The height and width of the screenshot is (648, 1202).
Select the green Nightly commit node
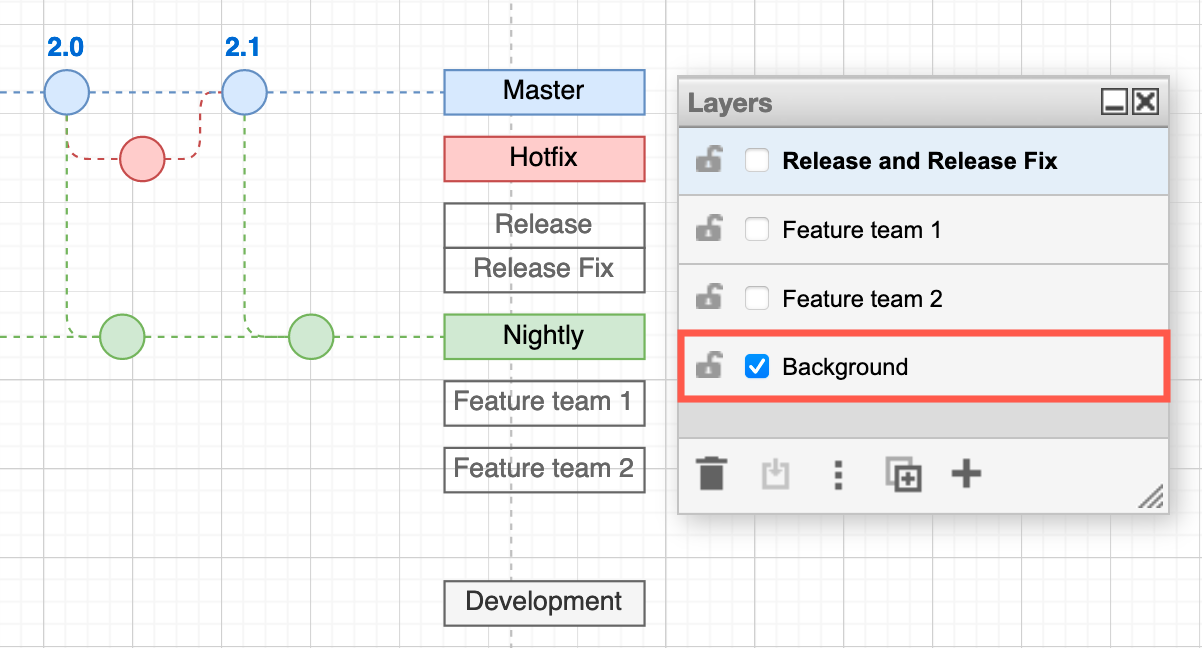point(122,337)
